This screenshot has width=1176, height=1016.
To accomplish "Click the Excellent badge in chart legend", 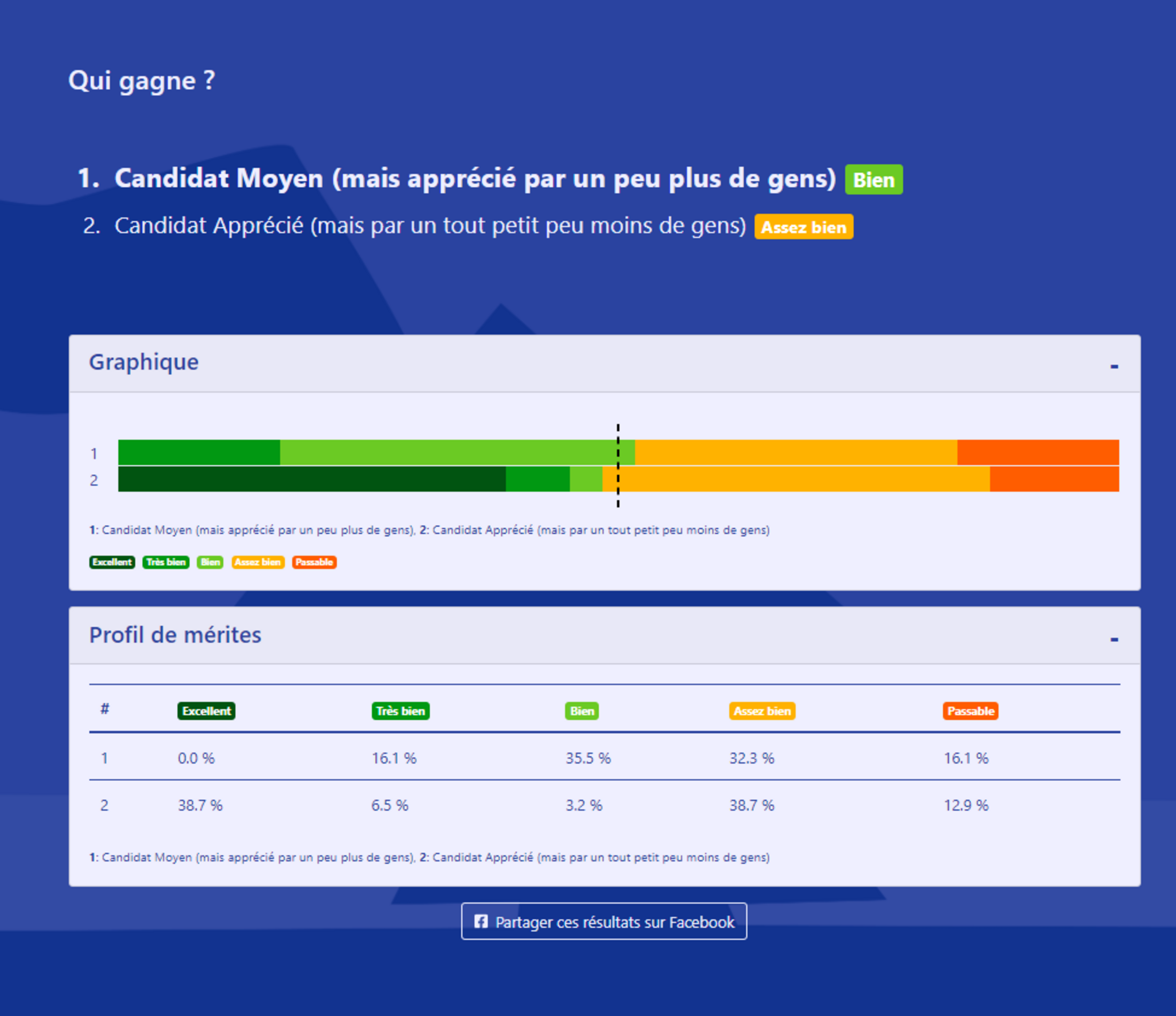I will (112, 562).
